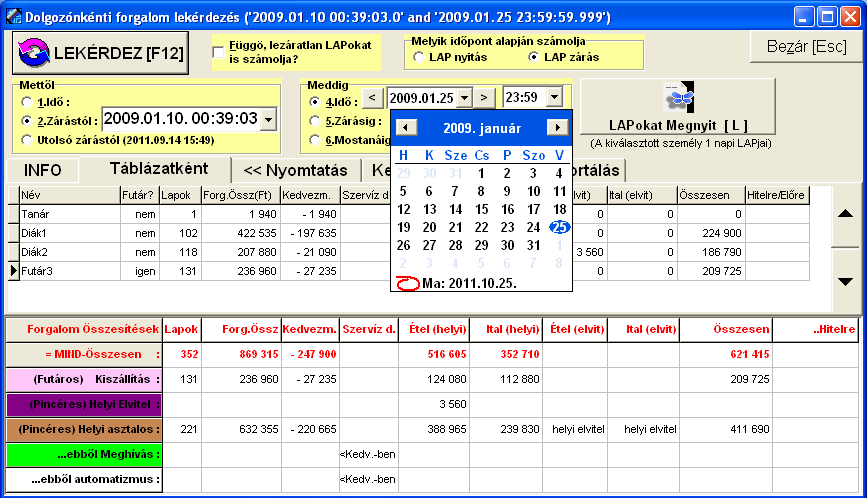Go to previous month in the calendar
The image size is (867, 498).
pos(406,128)
